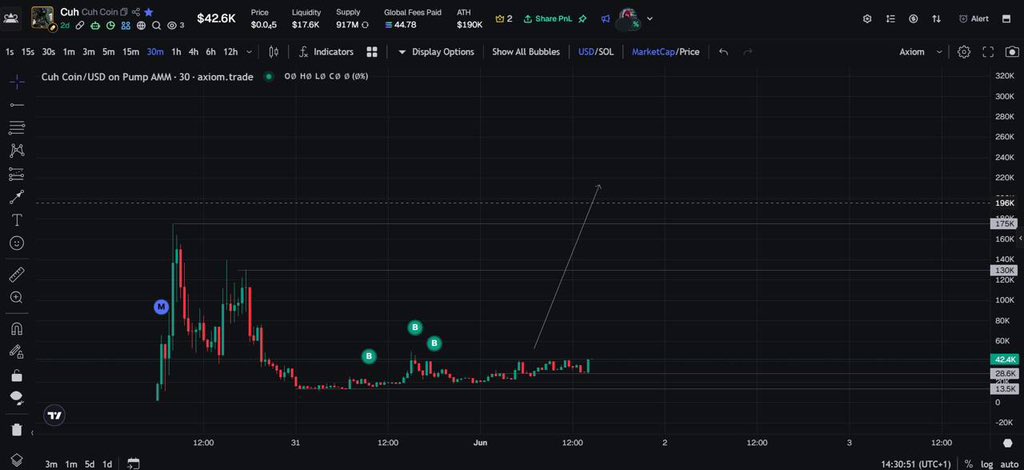Toggle auto scale

[1009, 464]
